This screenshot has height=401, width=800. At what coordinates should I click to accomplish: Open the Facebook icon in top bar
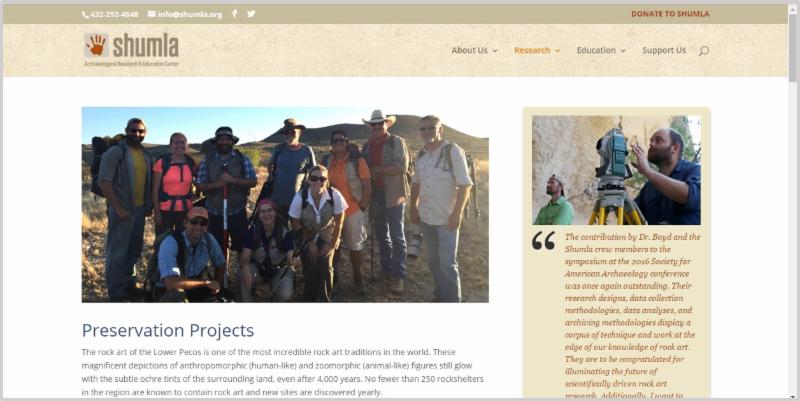(x=234, y=14)
